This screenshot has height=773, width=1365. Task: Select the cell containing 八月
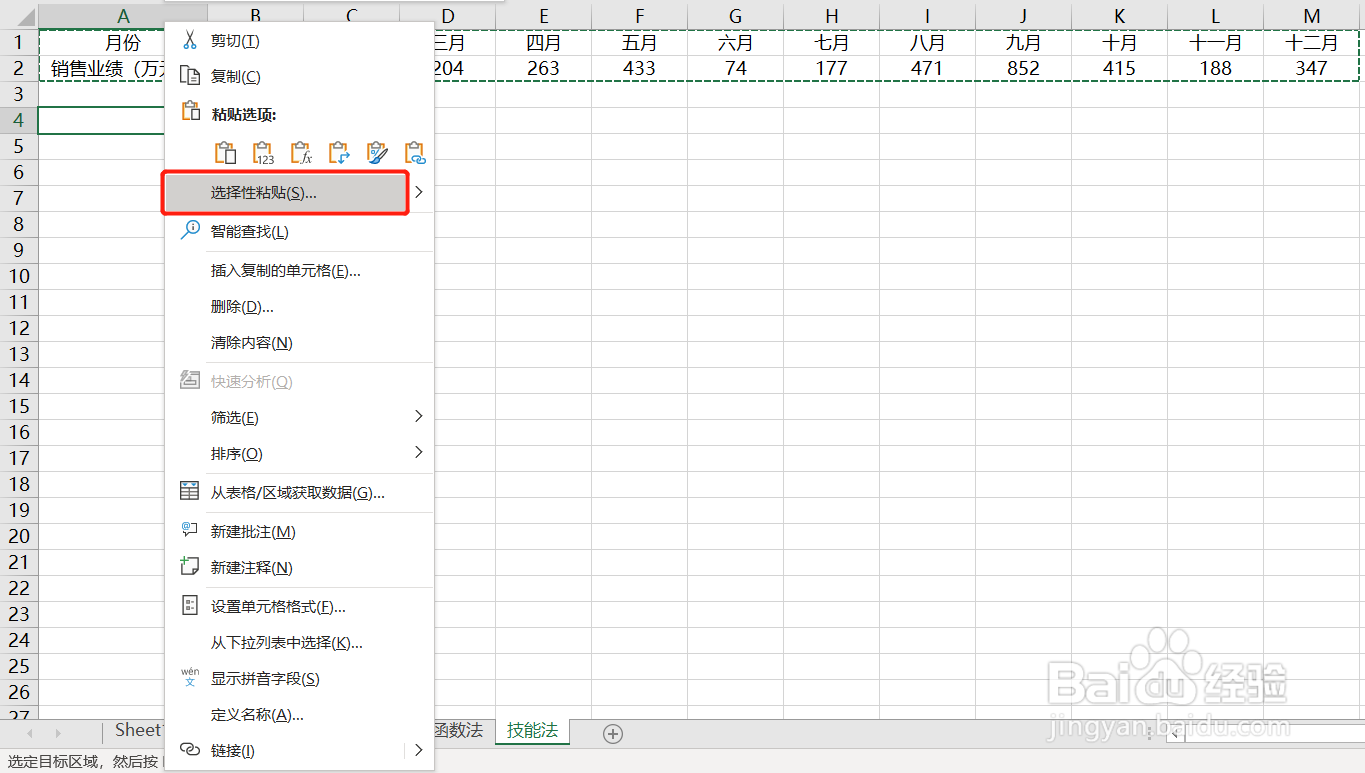tap(927, 43)
